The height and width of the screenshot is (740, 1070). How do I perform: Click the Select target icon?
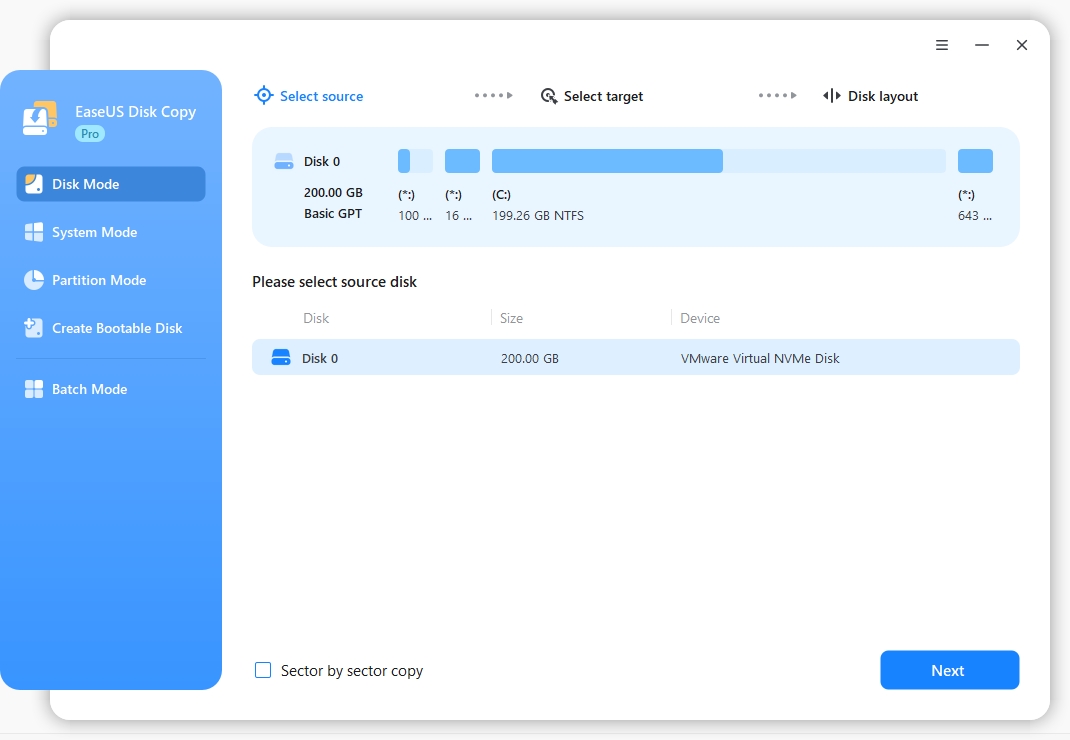tap(549, 96)
